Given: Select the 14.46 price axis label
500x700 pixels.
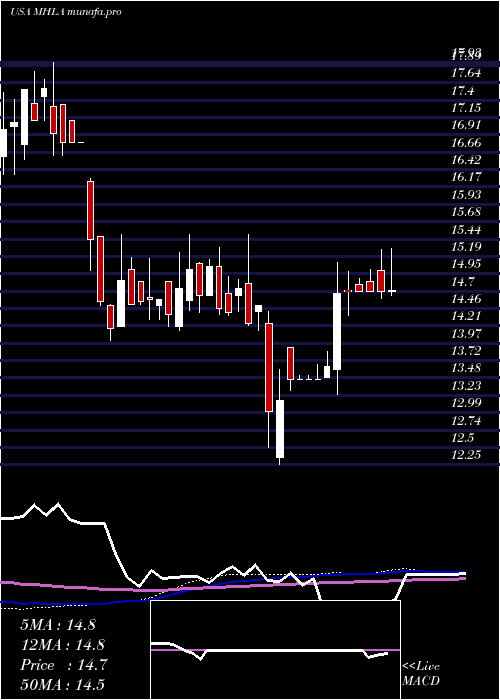Looking at the screenshot, I should (466, 299).
